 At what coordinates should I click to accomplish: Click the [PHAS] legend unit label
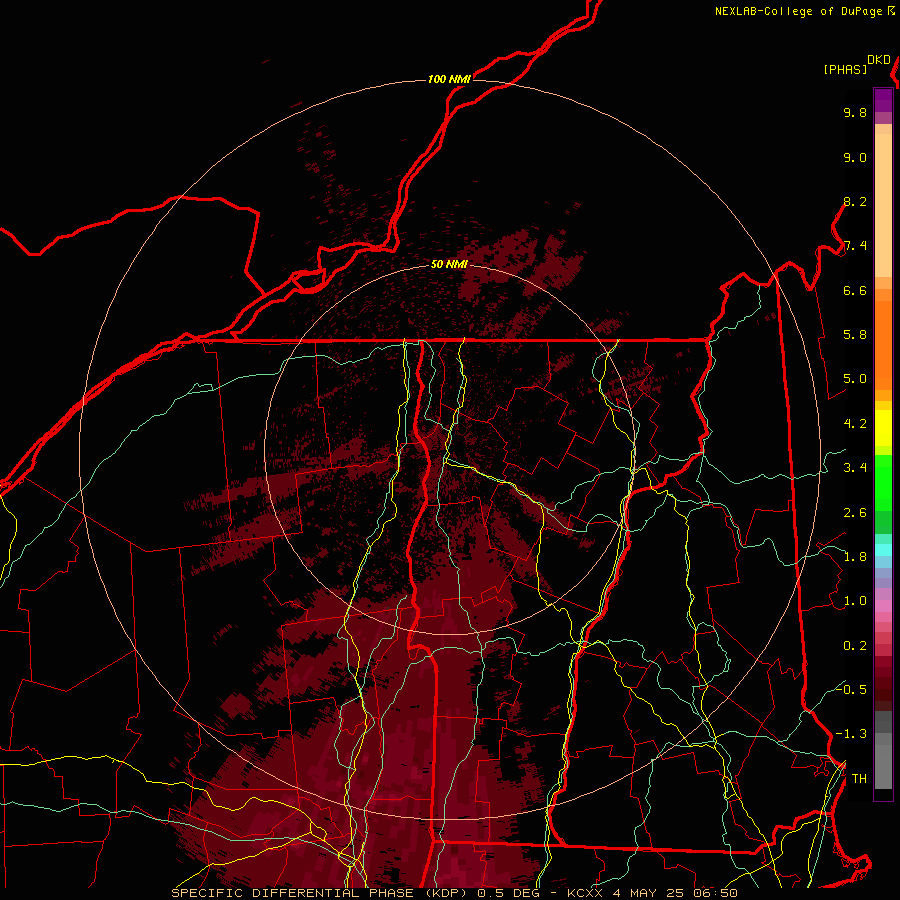coord(845,70)
